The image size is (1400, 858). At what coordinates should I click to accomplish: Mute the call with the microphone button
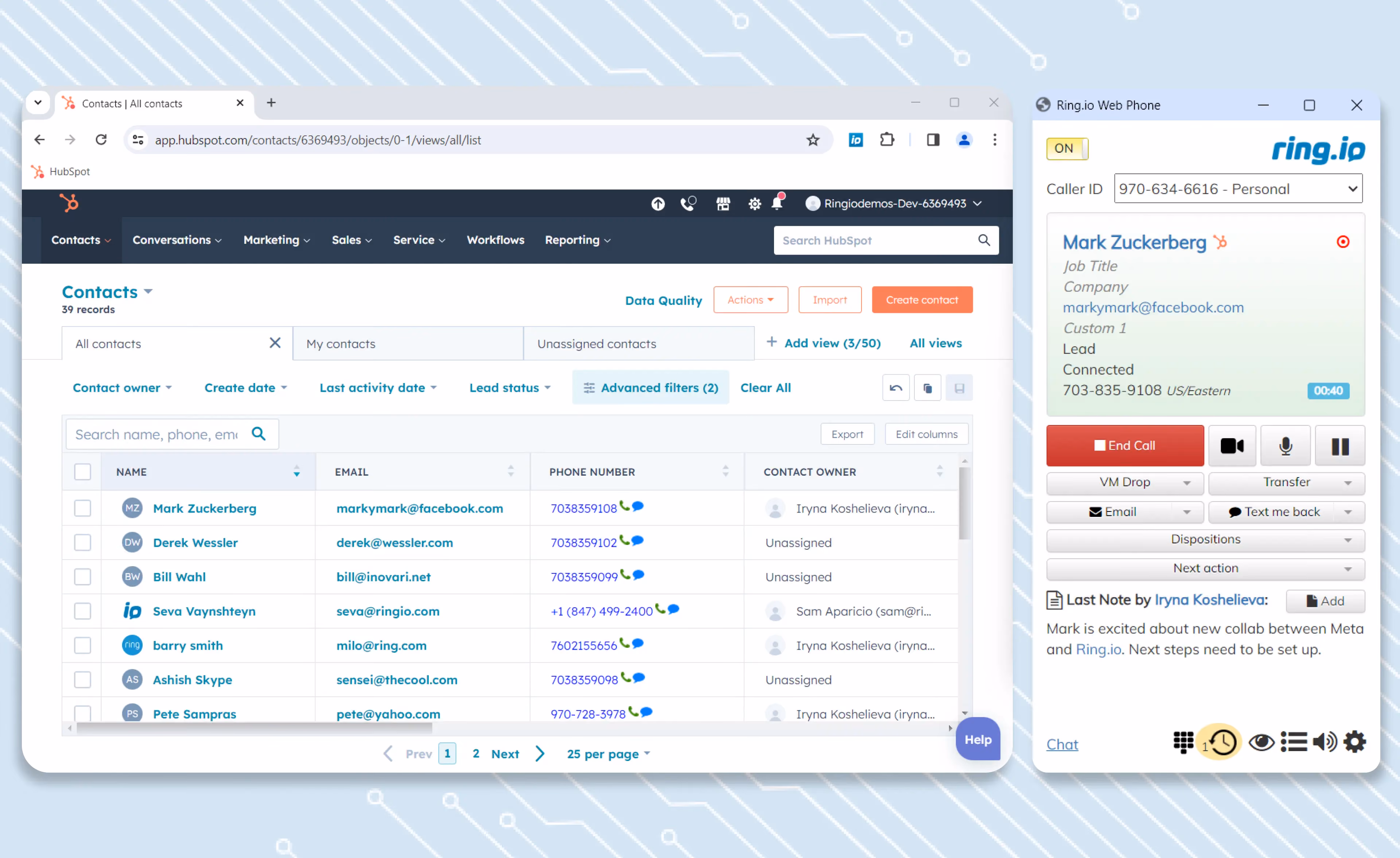coord(1285,446)
